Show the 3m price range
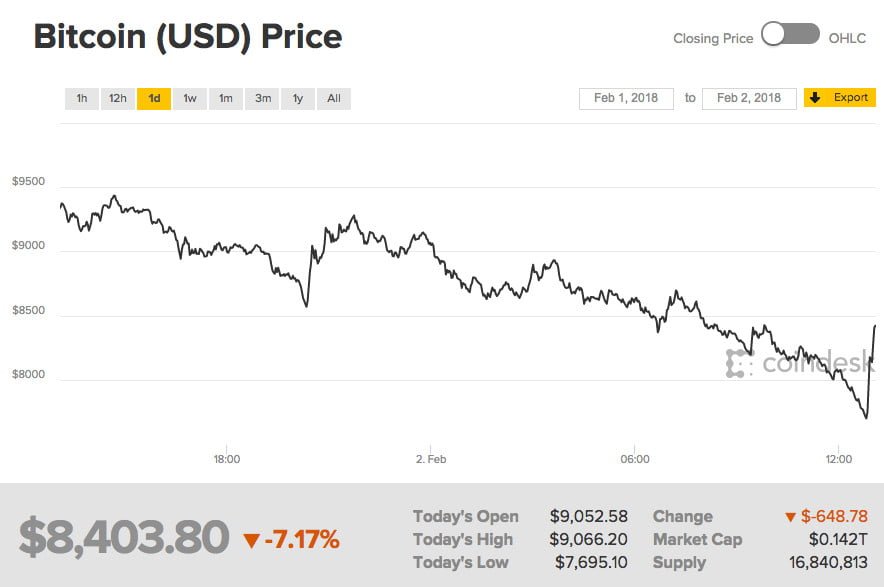Image resolution: width=884 pixels, height=587 pixels. [262, 98]
